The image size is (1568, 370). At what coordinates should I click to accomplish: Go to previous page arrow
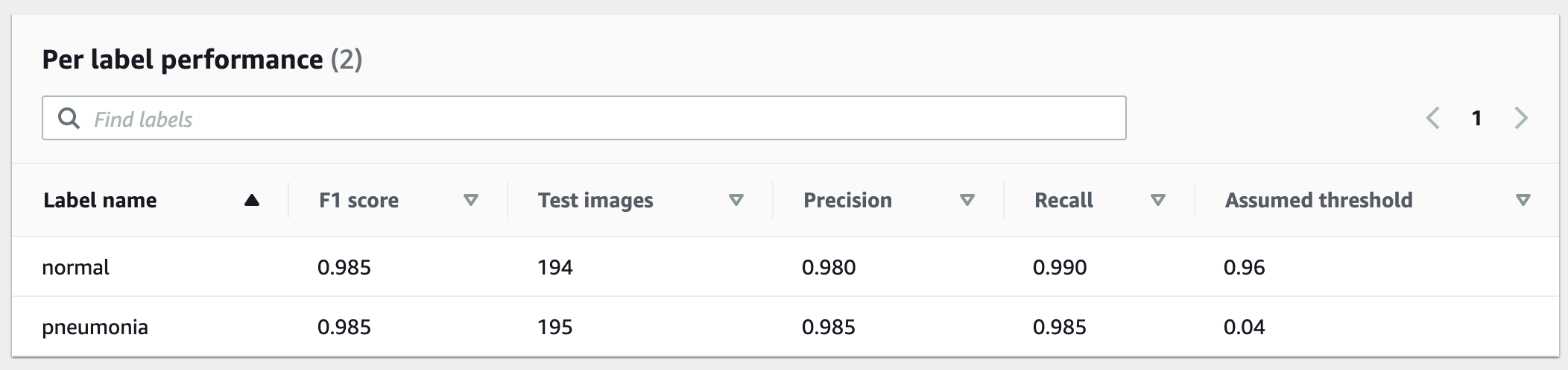pyautogui.click(x=1432, y=118)
